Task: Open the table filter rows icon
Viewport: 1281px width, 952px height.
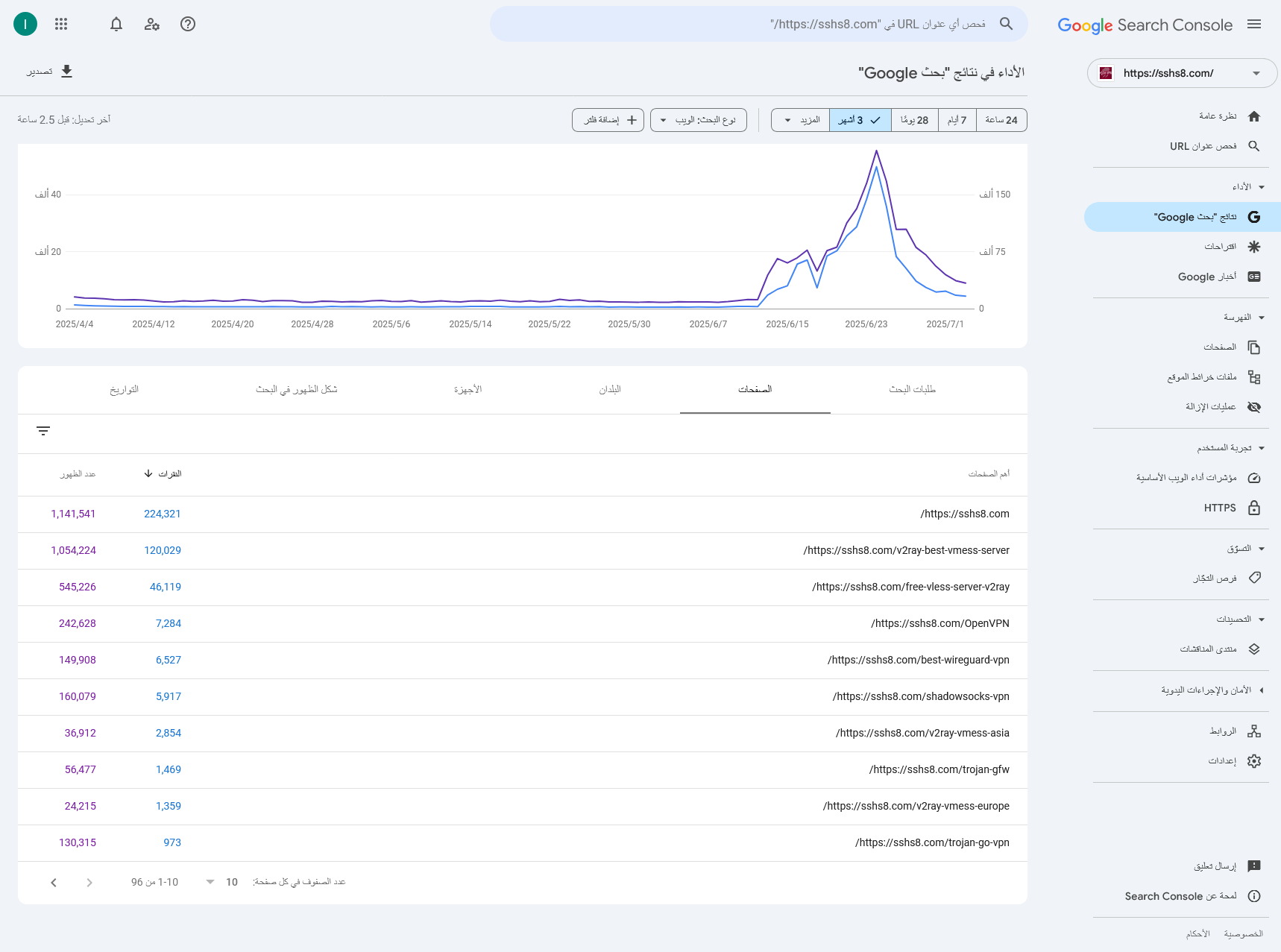Action: tap(43, 431)
